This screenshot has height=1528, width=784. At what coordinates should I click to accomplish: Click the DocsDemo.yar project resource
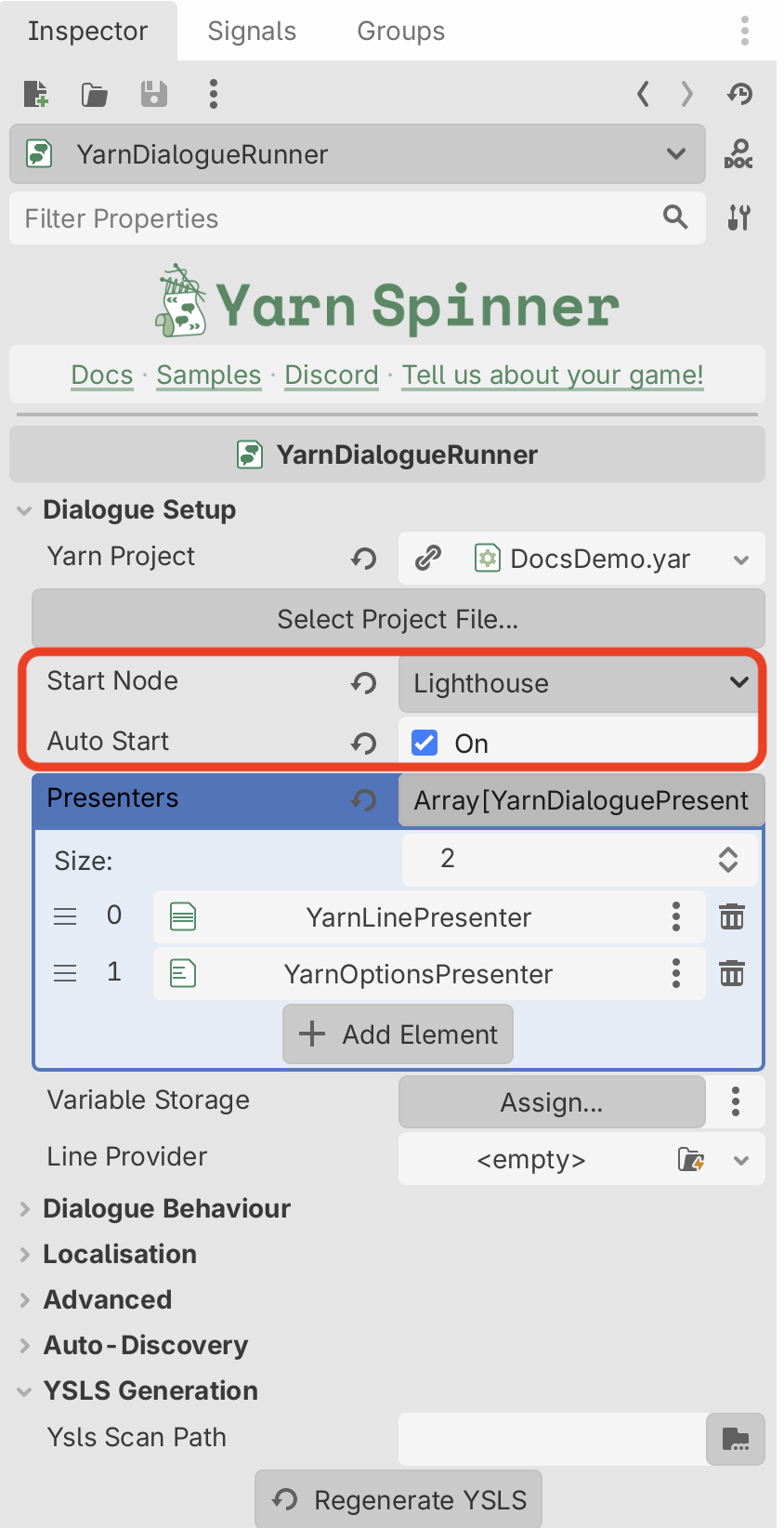(585, 559)
